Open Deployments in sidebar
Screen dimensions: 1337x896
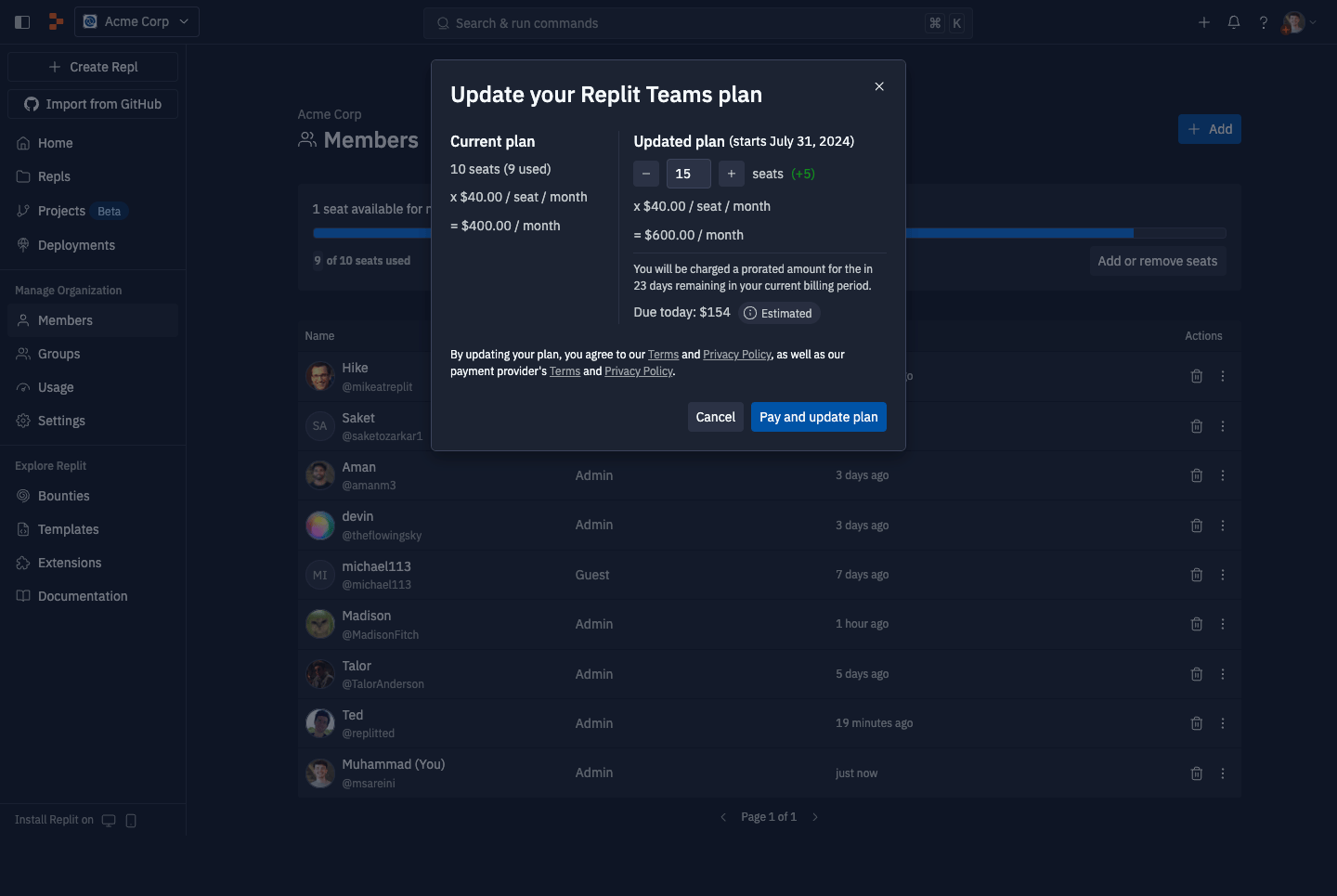pos(93,245)
